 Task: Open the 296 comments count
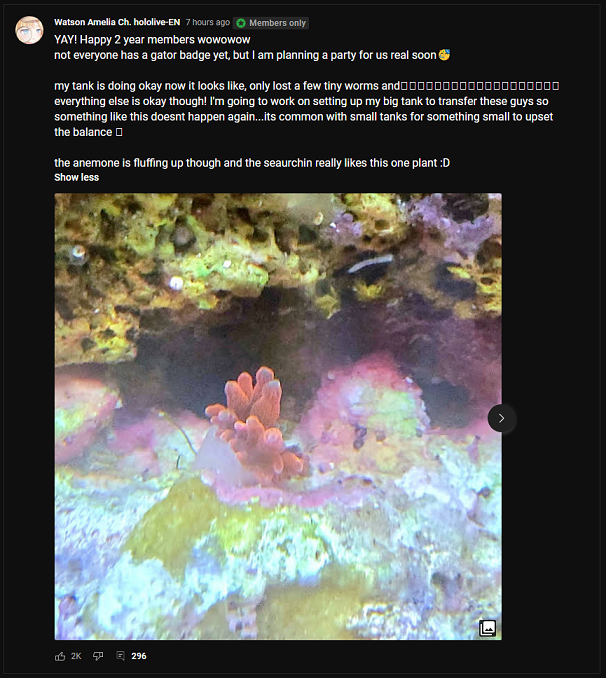pos(139,656)
